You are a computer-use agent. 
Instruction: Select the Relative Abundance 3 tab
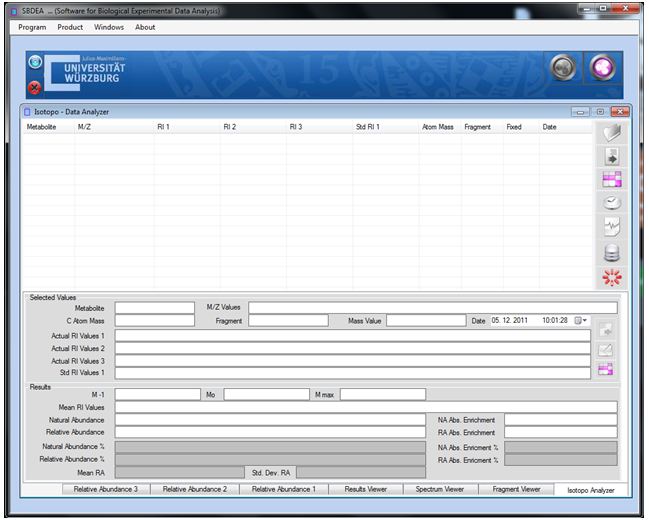tap(107, 490)
